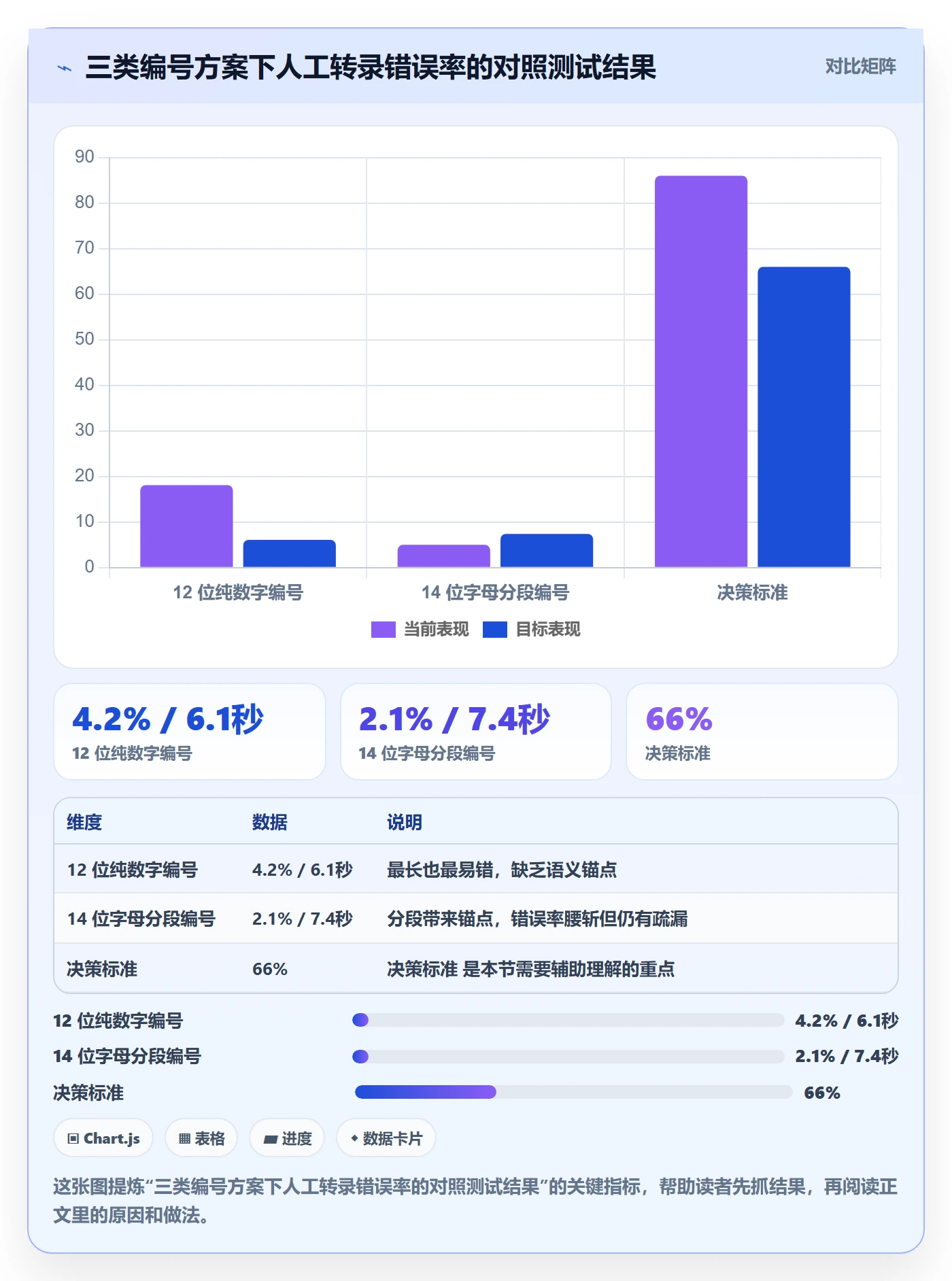This screenshot has width=952, height=1281.
Task: Click the table cell 最长也最易错，缺乏语义锚点
Action: coord(502,870)
